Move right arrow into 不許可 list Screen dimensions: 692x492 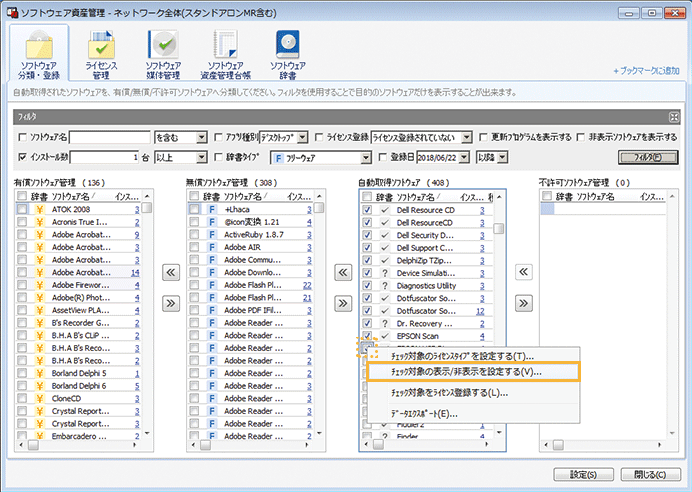point(523,303)
